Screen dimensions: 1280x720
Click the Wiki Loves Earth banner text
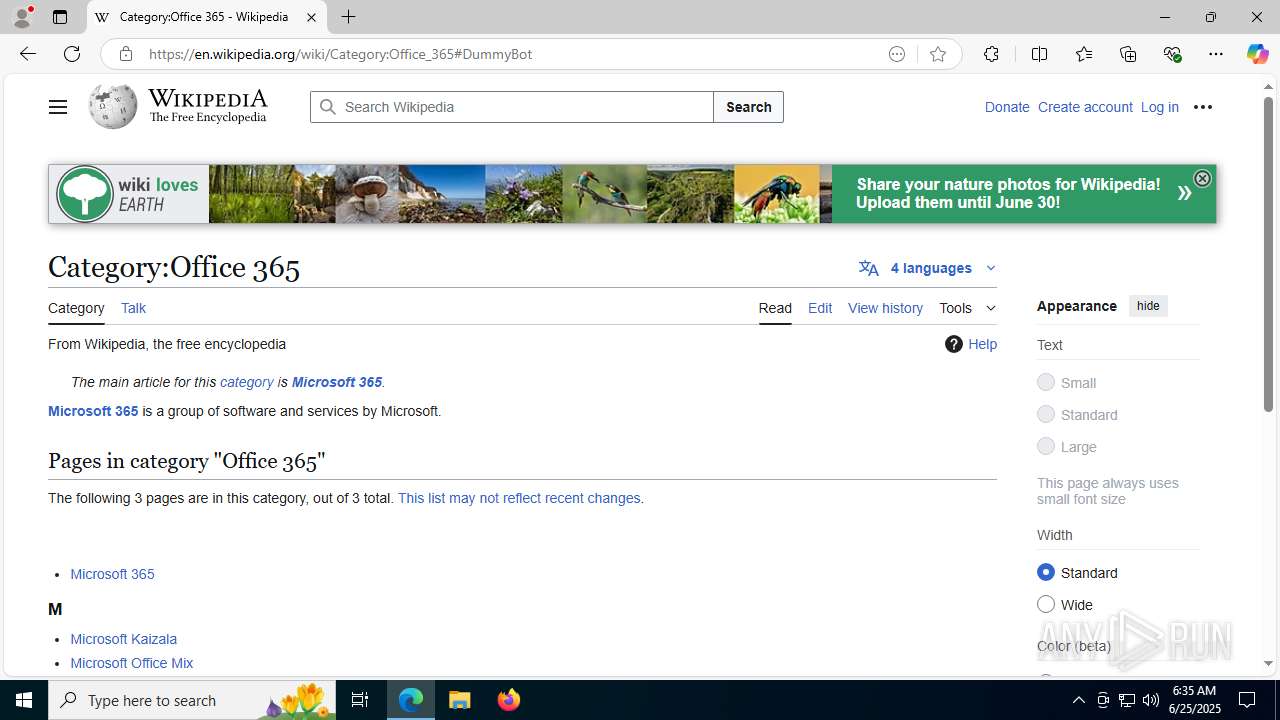point(1009,193)
